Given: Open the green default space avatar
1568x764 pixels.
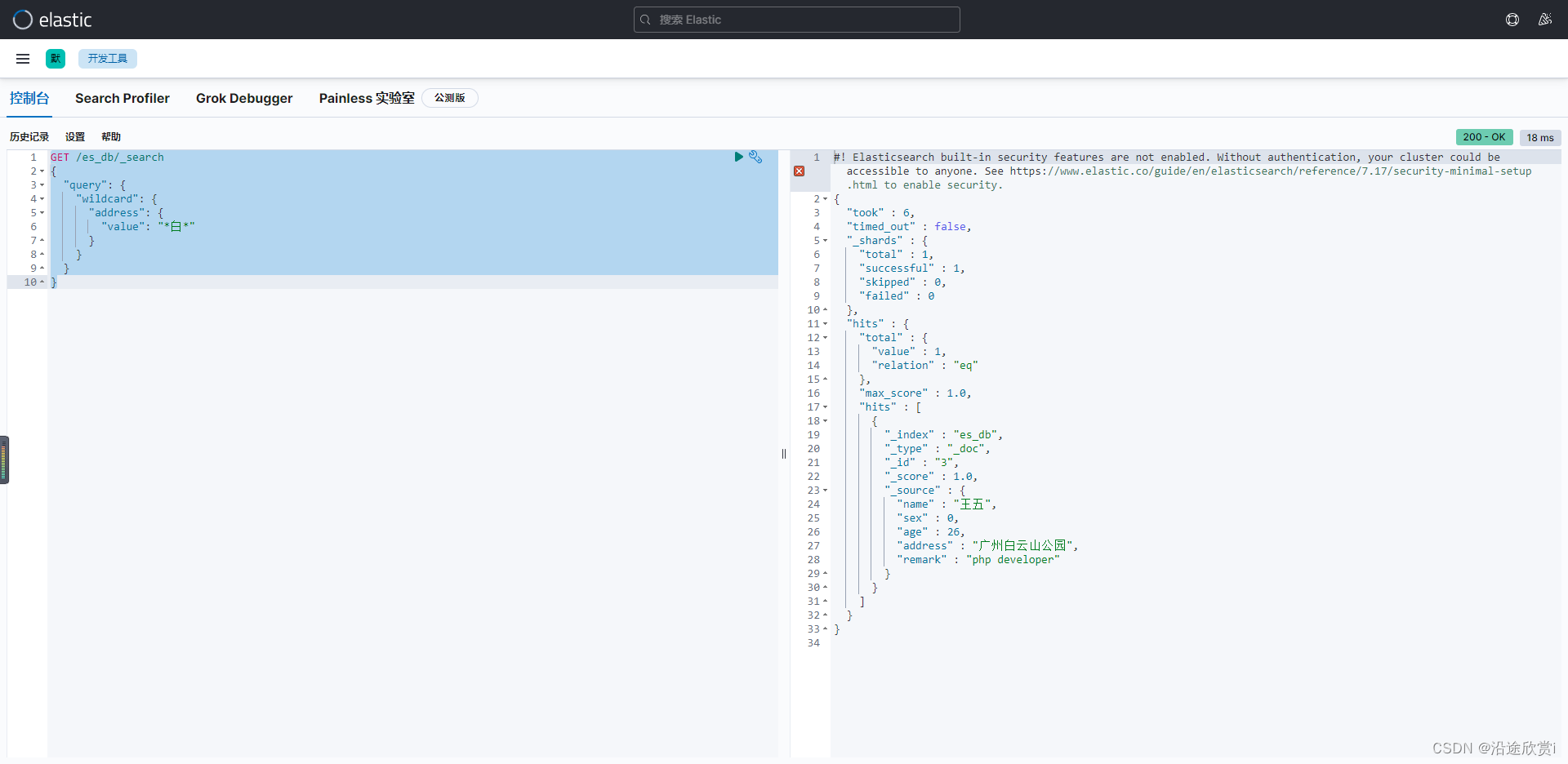Looking at the screenshot, I should 56,59.
